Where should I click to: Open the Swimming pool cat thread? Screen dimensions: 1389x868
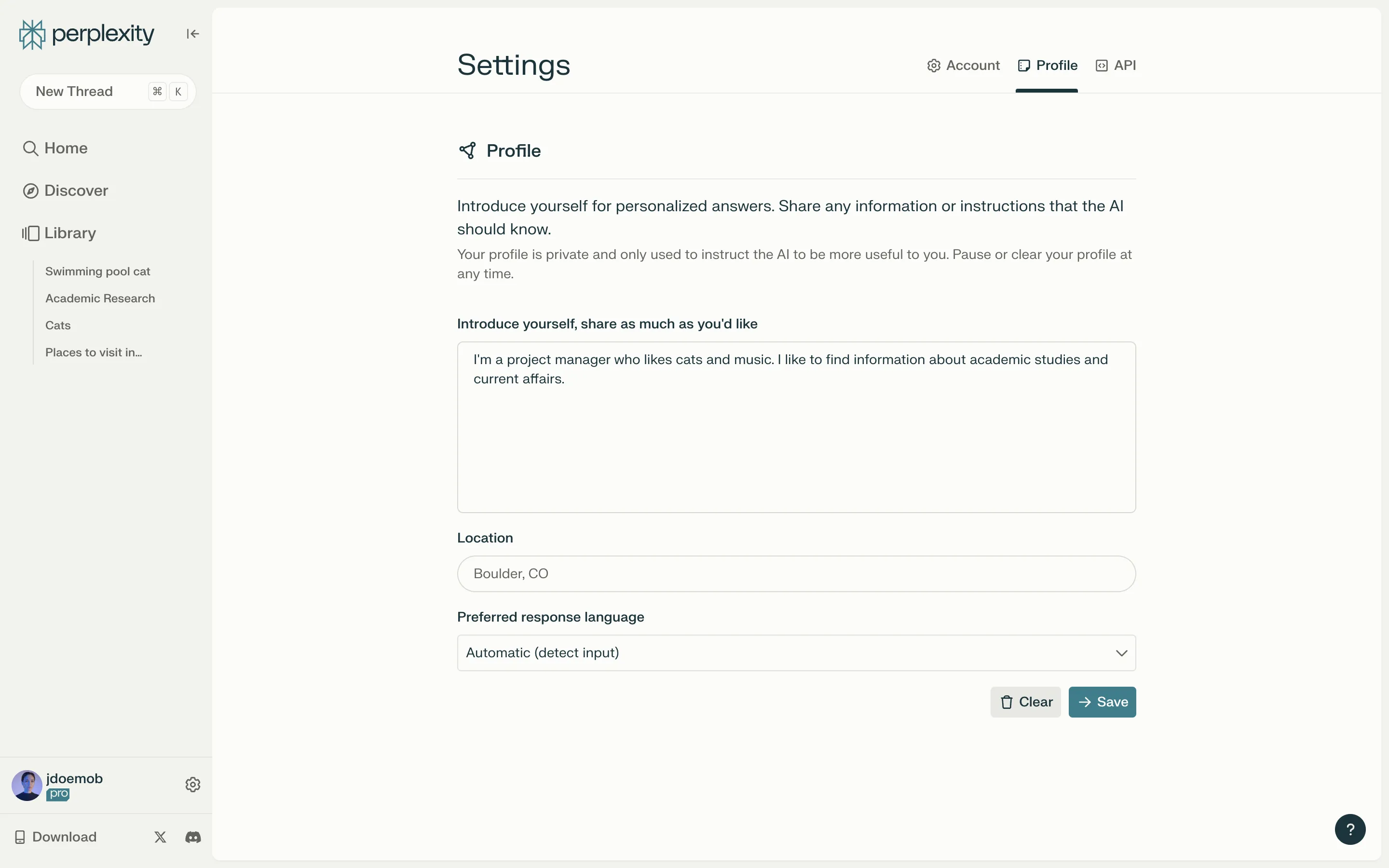coord(97,271)
